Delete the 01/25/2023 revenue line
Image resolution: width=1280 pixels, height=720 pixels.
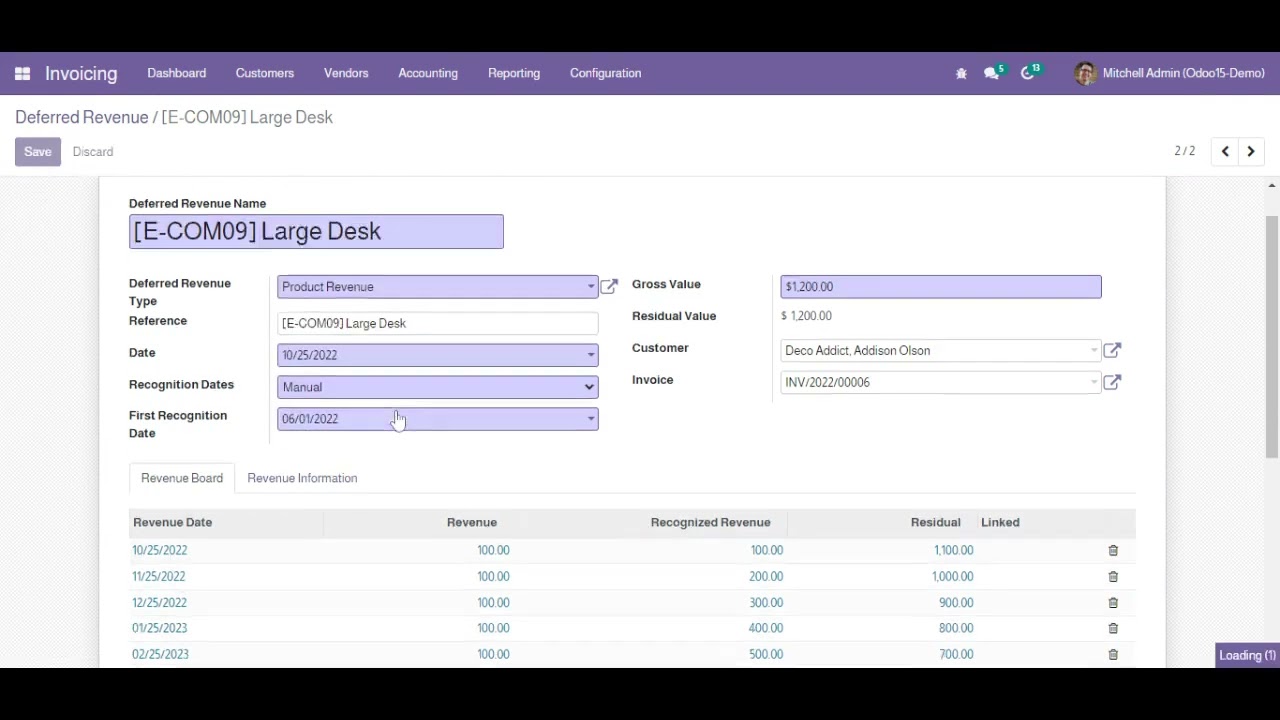coord(1113,628)
